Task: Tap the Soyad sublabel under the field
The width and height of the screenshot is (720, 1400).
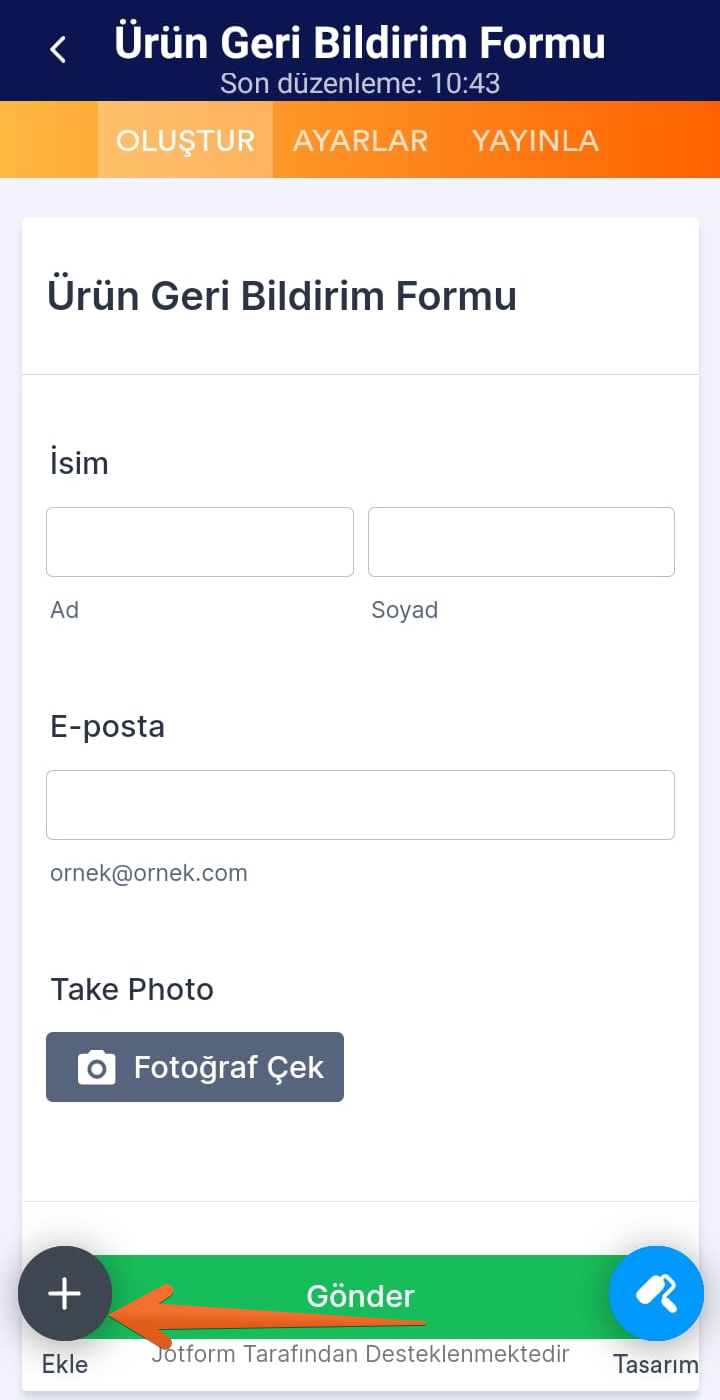Action: point(404,610)
